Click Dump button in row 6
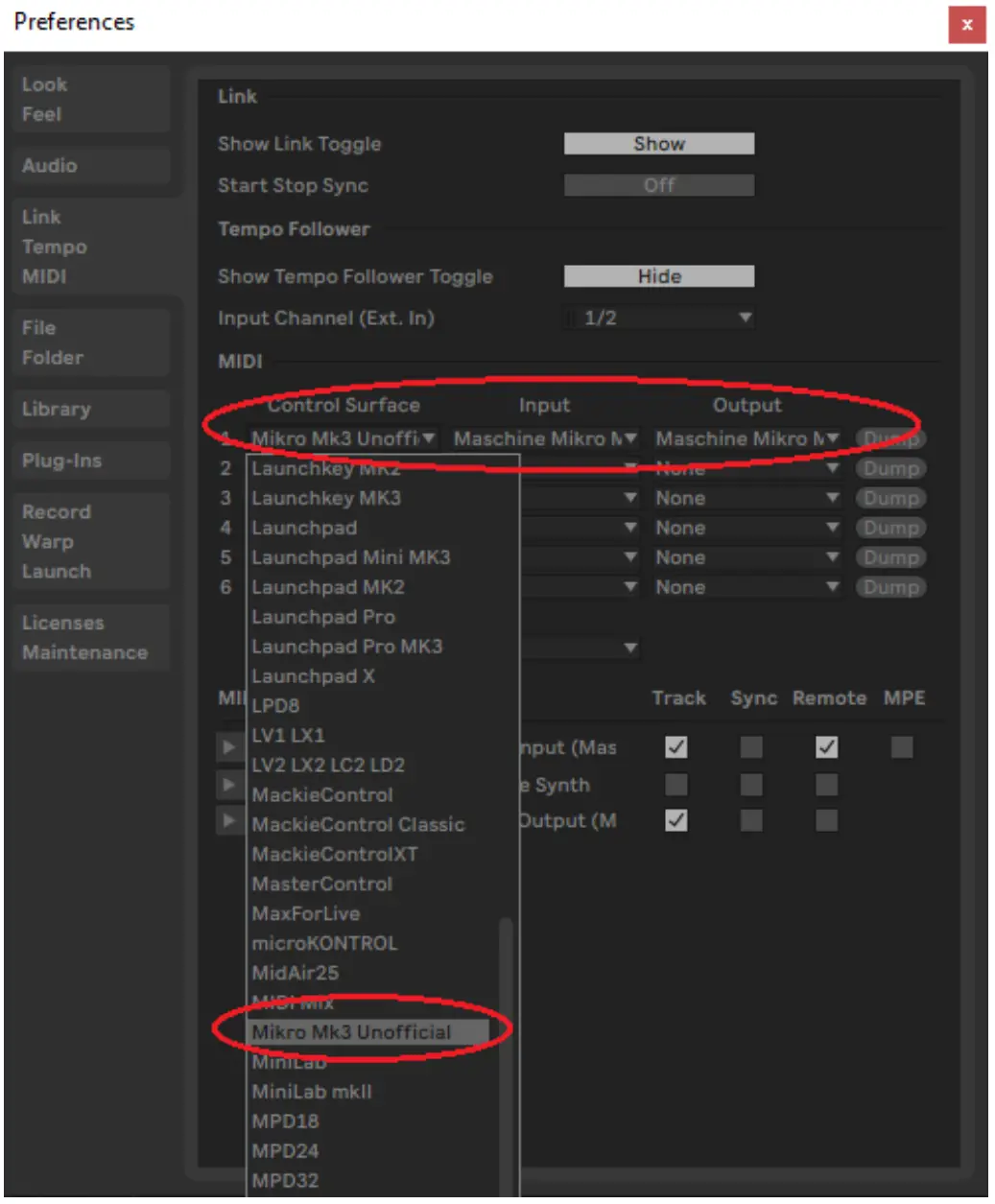Screen dimensions: 995x1204 [x=890, y=588]
